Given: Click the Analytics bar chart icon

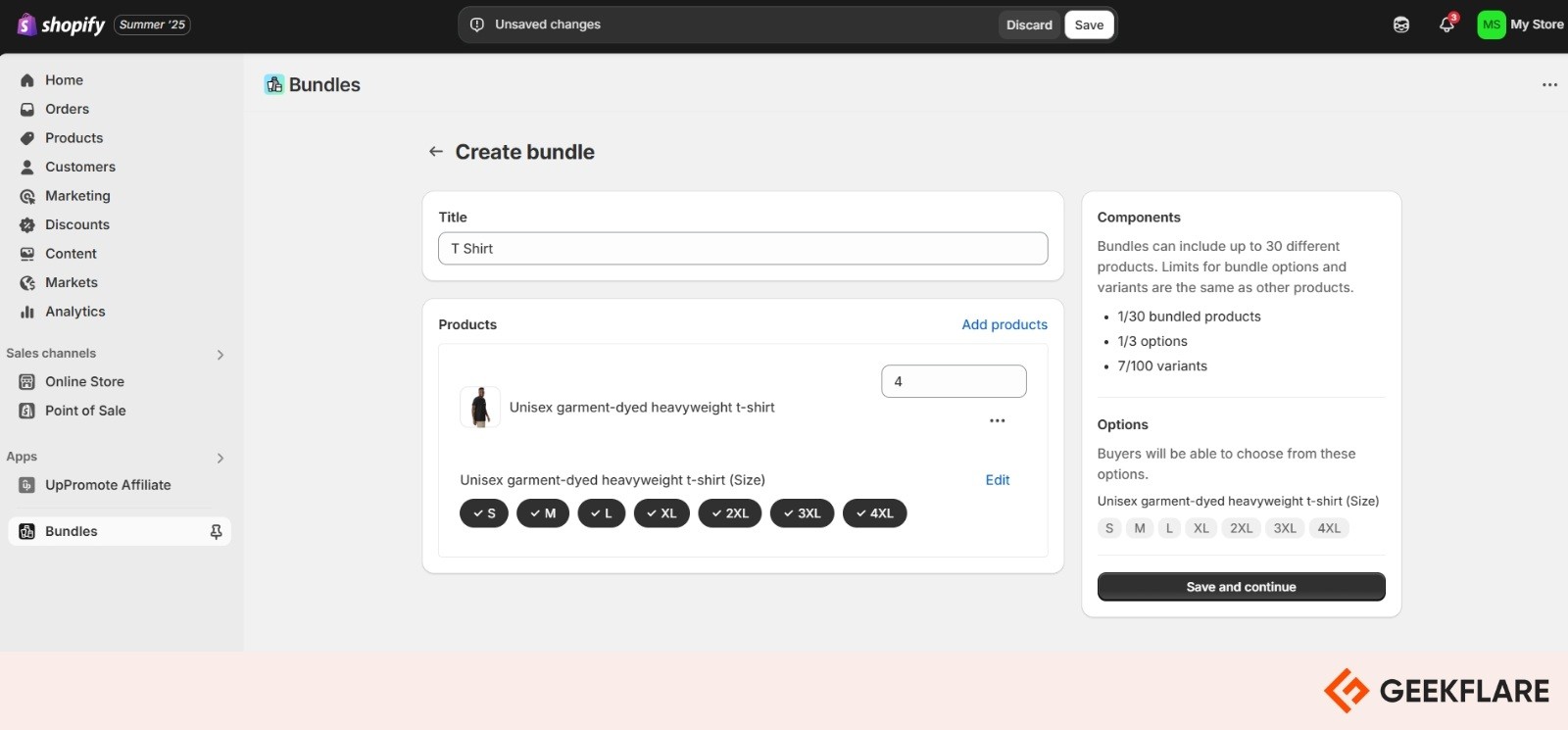Looking at the screenshot, I should coord(27,312).
